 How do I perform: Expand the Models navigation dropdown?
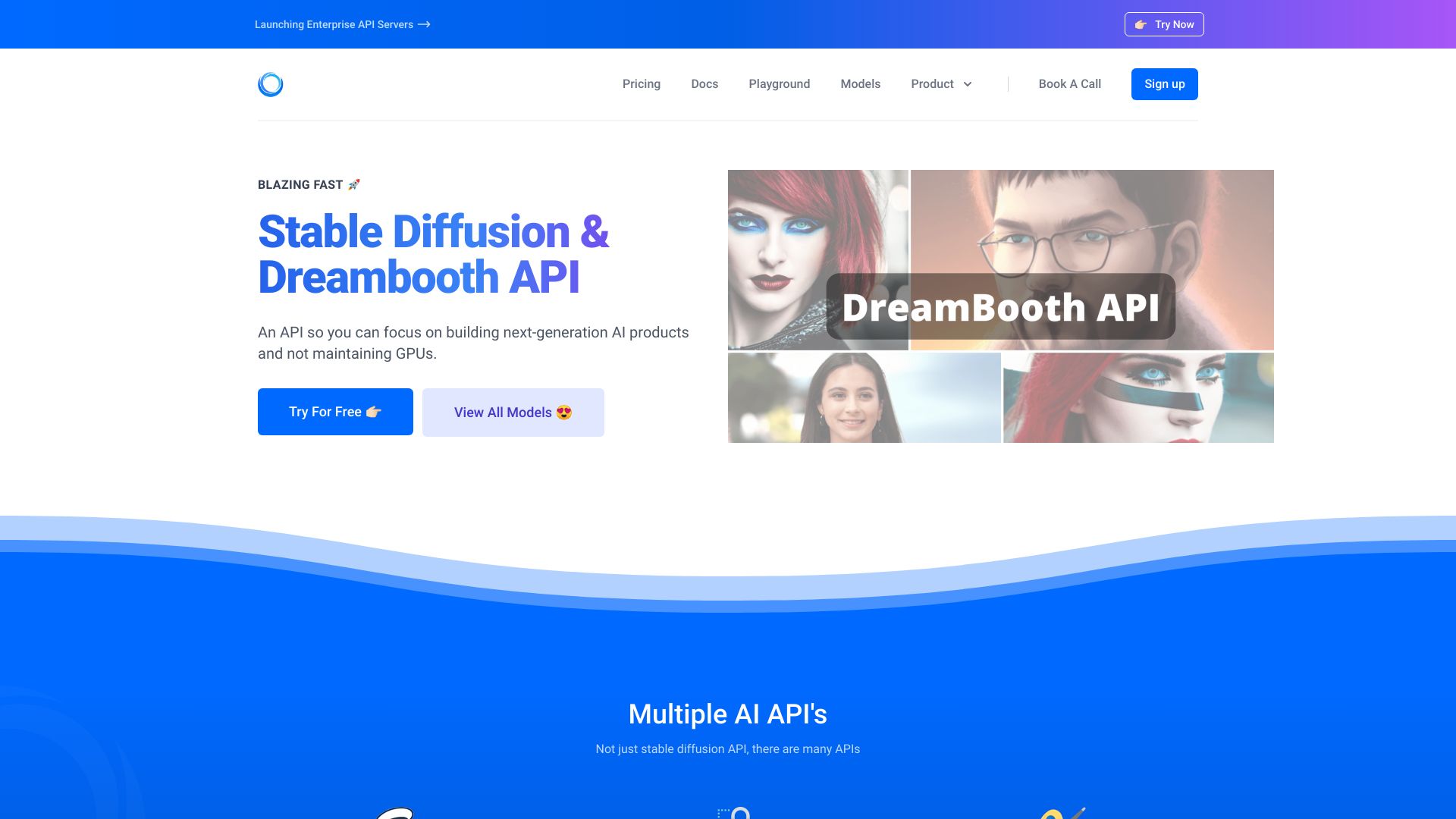coord(860,84)
